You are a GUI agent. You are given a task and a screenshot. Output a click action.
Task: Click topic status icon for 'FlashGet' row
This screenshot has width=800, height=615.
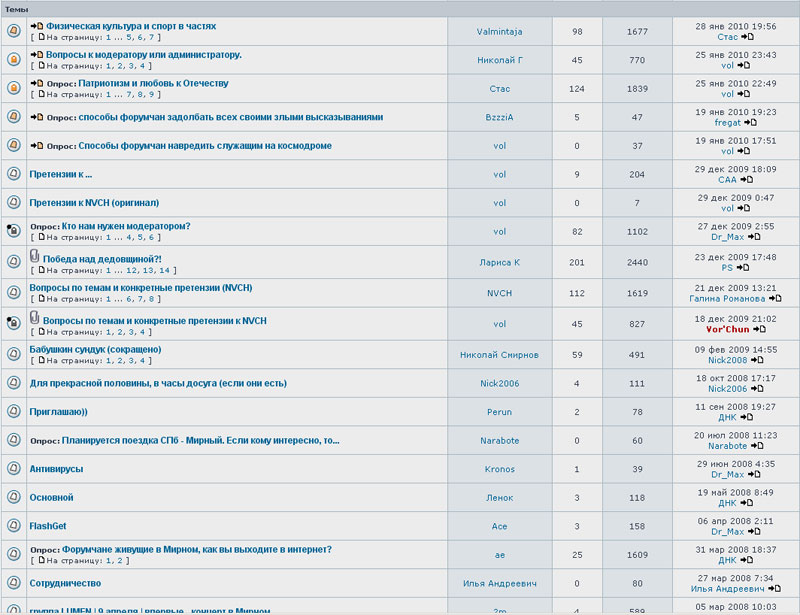(14, 526)
